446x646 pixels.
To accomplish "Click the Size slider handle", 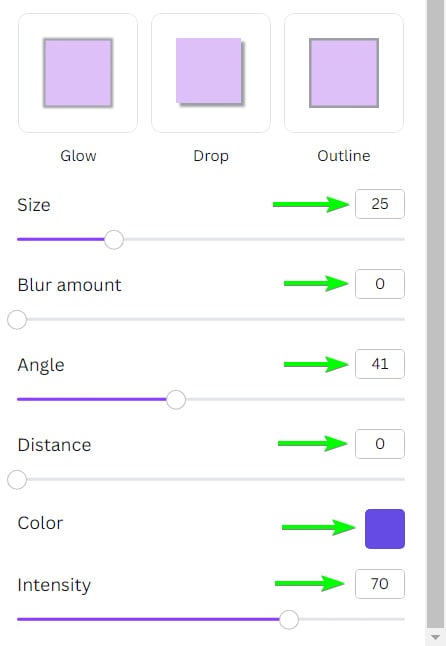I will click(x=114, y=239).
